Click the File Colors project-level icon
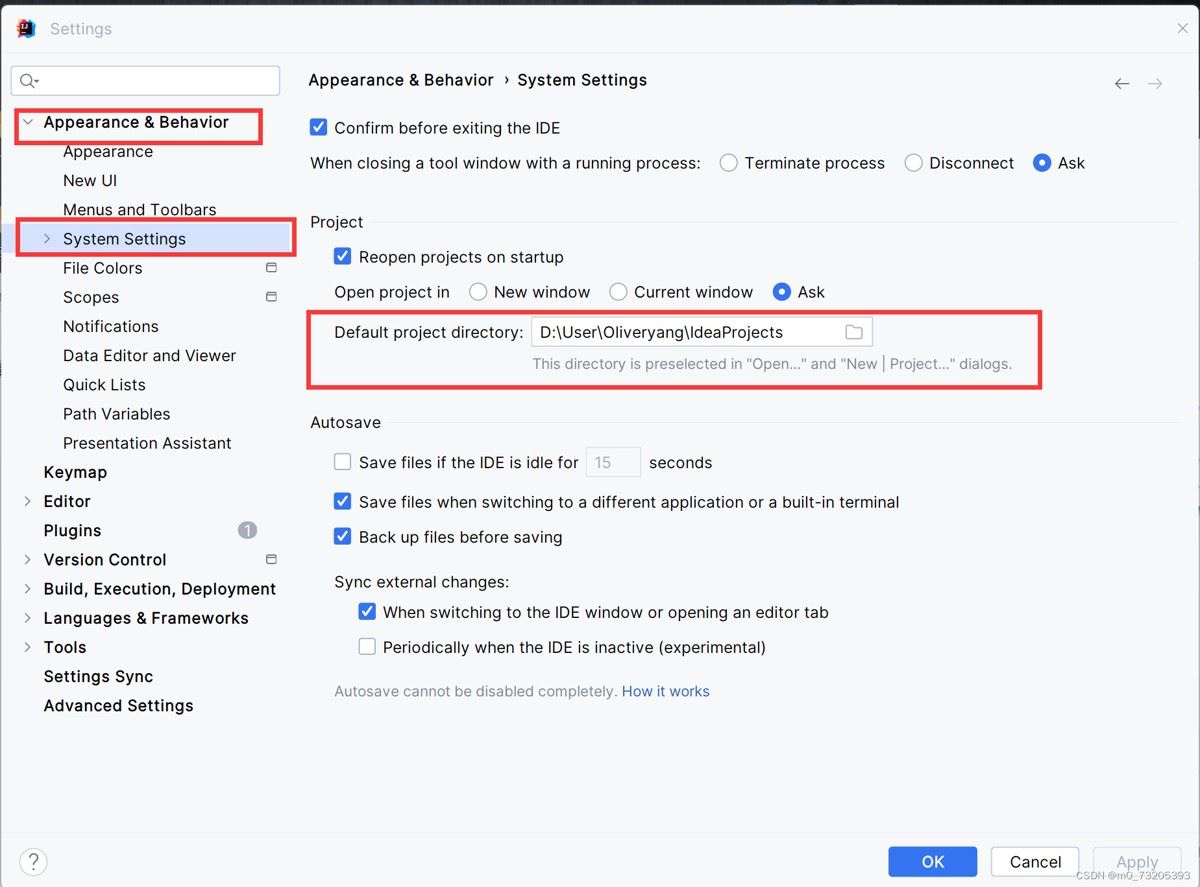The image size is (1200, 887). pos(271,268)
